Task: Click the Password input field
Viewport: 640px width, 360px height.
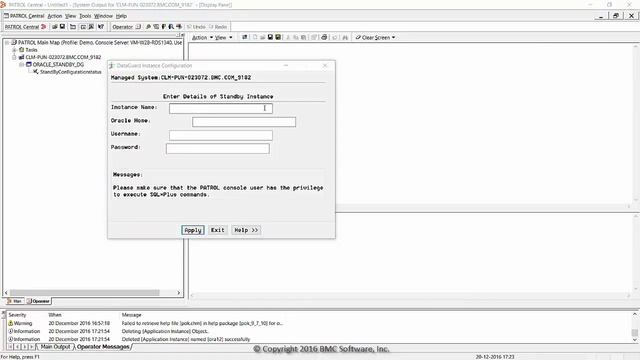Action: pos(218,149)
